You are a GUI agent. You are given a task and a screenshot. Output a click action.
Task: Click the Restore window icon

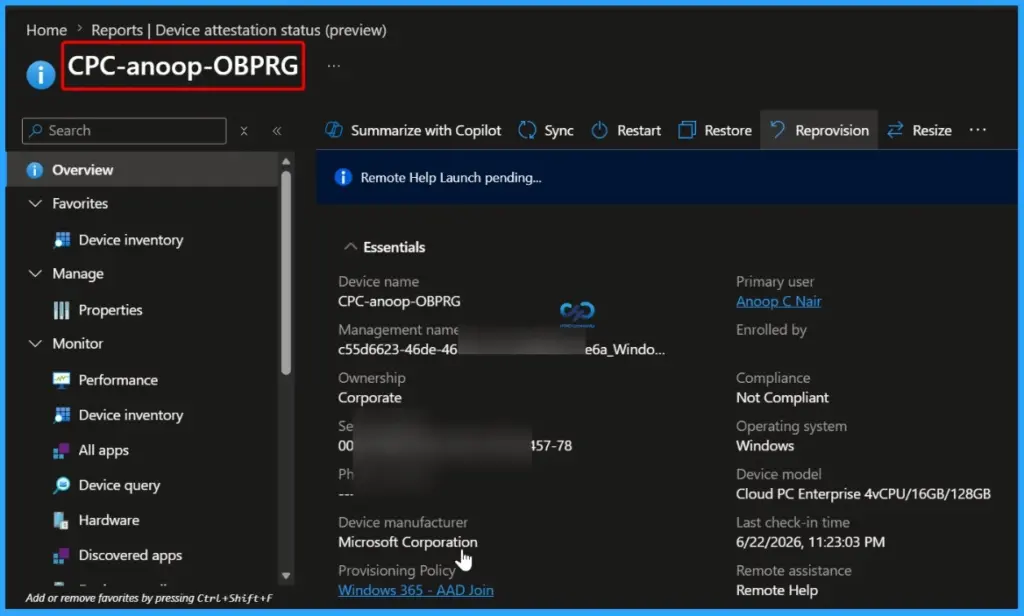(x=687, y=130)
